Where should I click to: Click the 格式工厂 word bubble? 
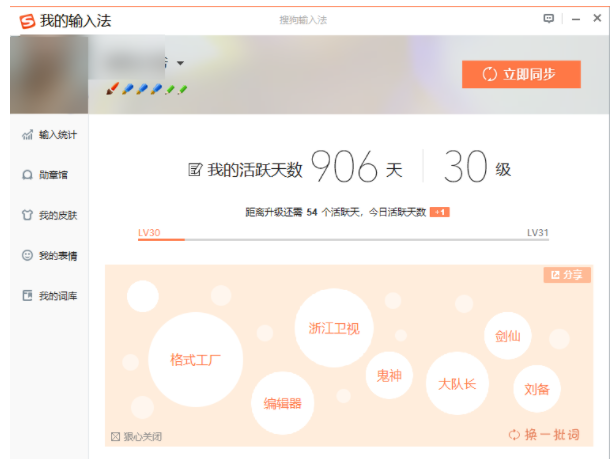[x=195, y=360]
